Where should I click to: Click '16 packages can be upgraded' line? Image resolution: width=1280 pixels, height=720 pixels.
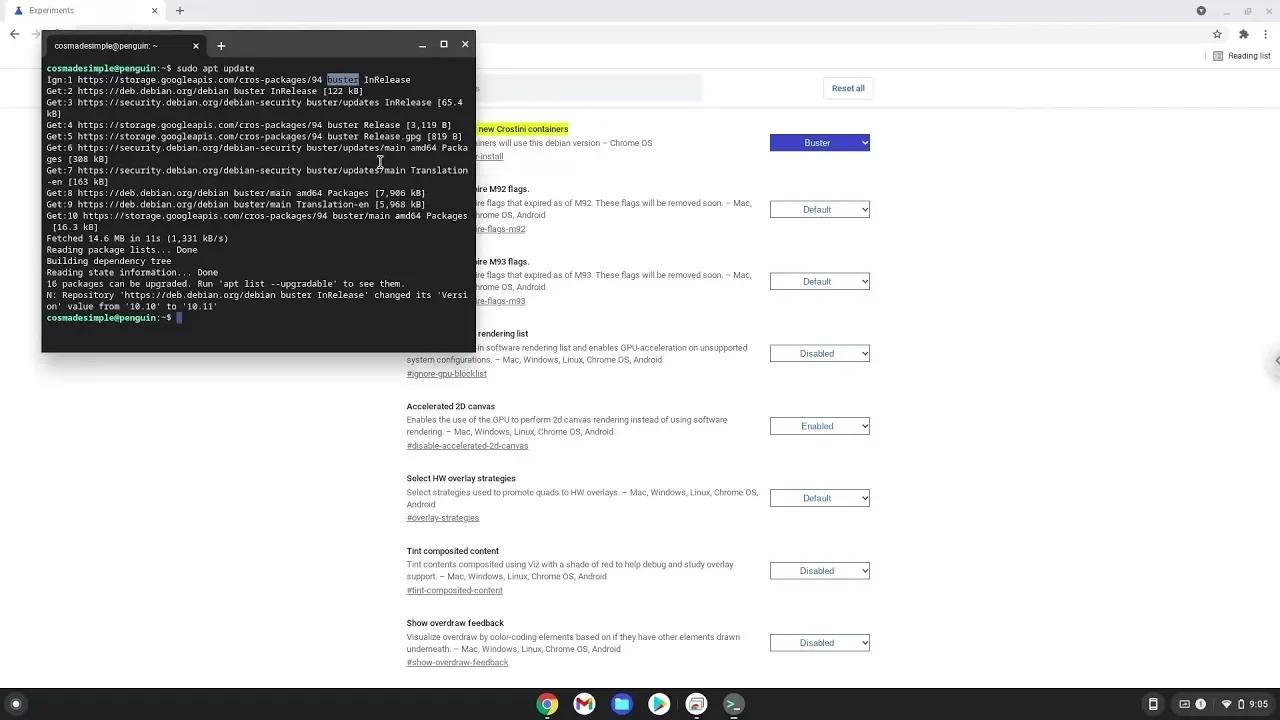[x=225, y=284]
